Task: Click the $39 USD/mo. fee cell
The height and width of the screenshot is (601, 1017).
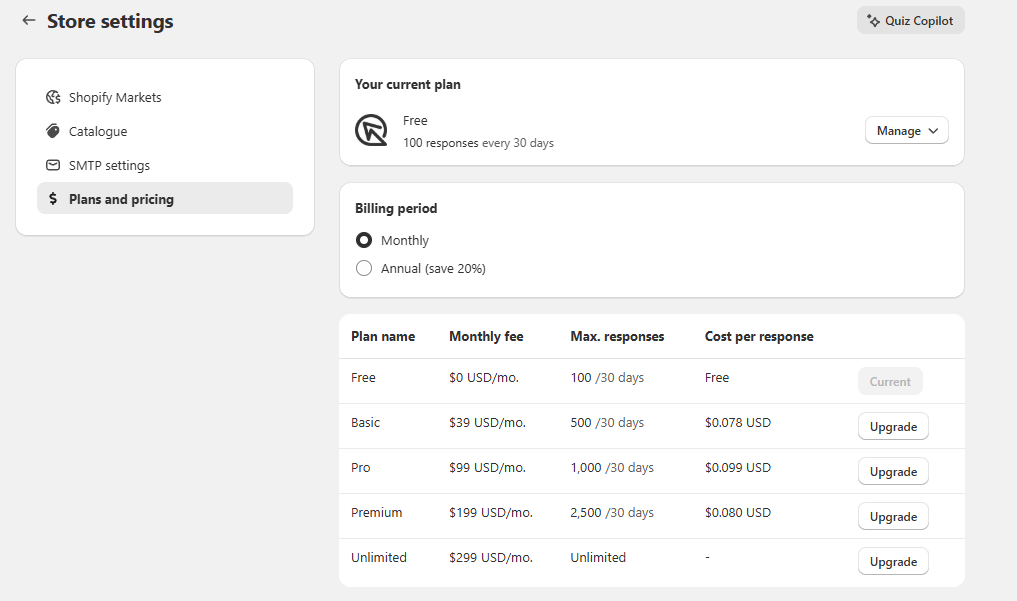Action: [487, 423]
